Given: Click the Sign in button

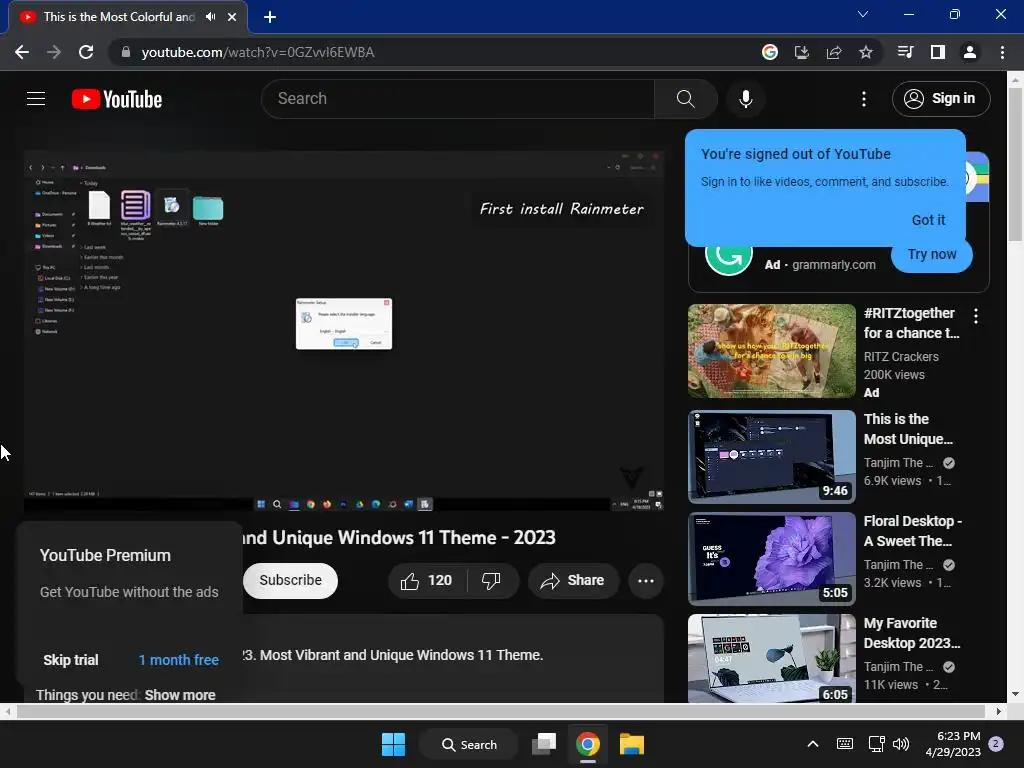Looking at the screenshot, I should [x=941, y=99].
